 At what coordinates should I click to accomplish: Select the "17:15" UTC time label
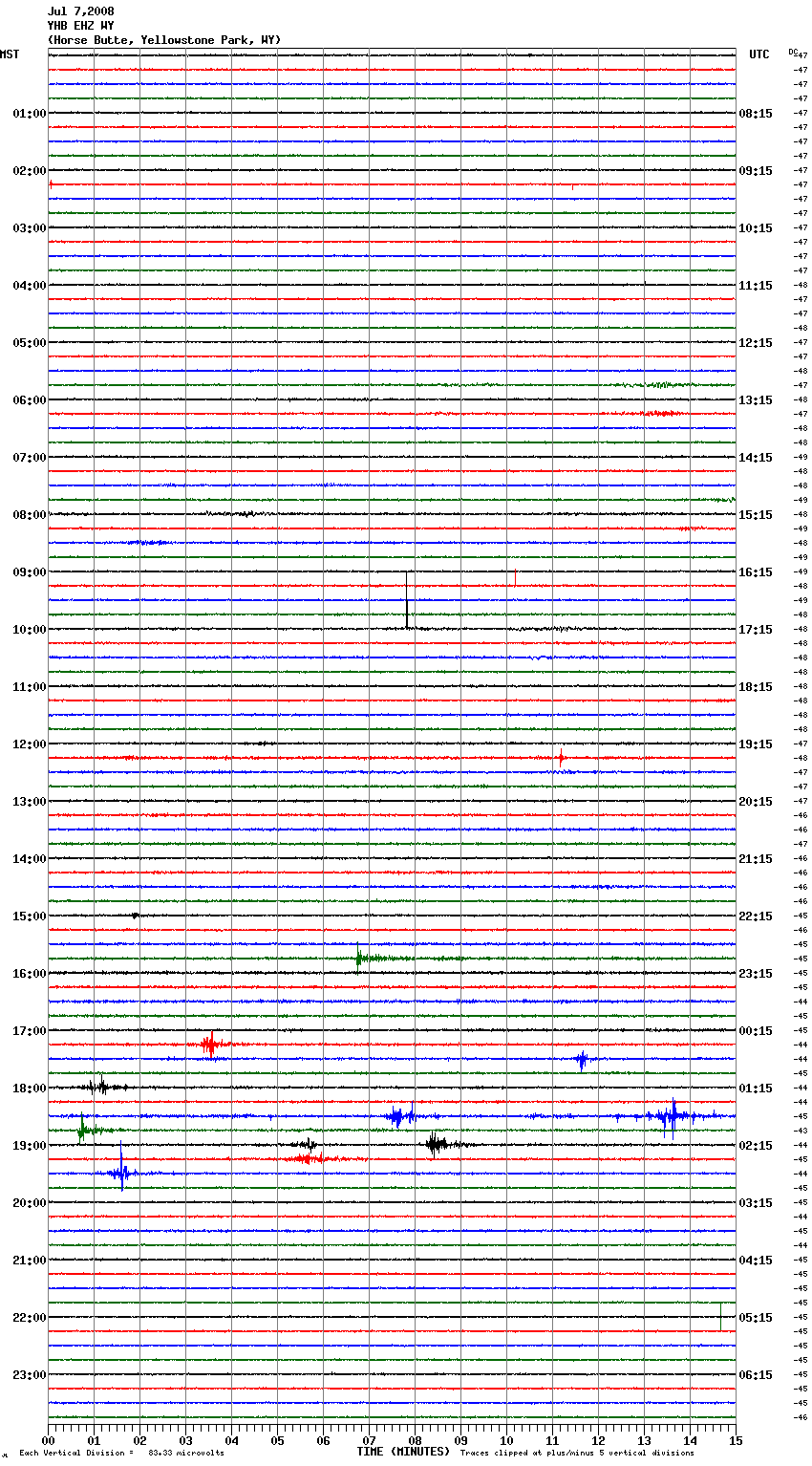756,630
